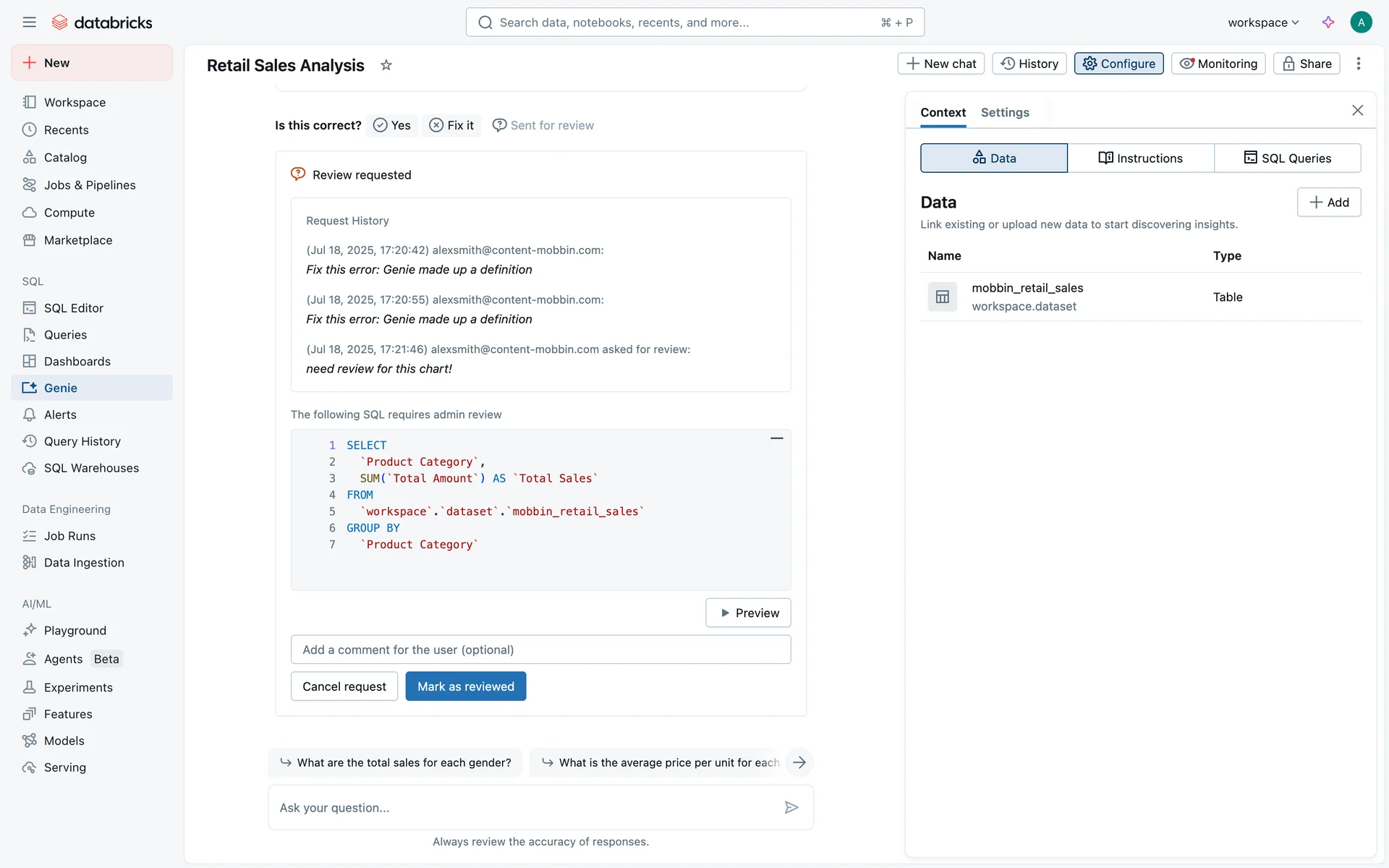Click the Preview SQL button
The image size is (1389, 868).
tap(748, 613)
